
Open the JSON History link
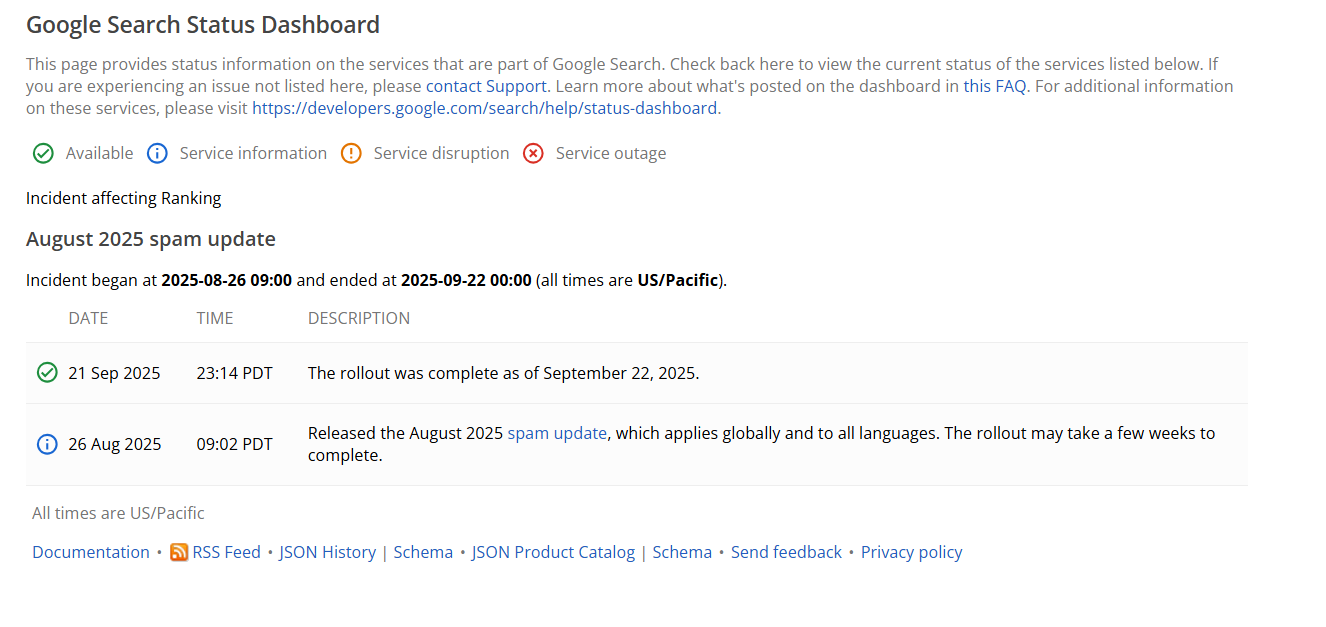pos(327,552)
